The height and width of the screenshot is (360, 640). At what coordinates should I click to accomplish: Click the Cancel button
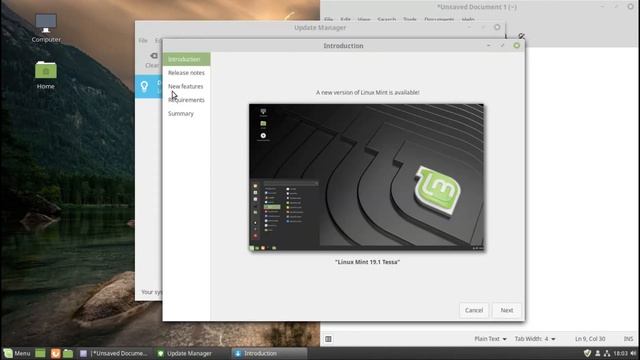tap(474, 310)
